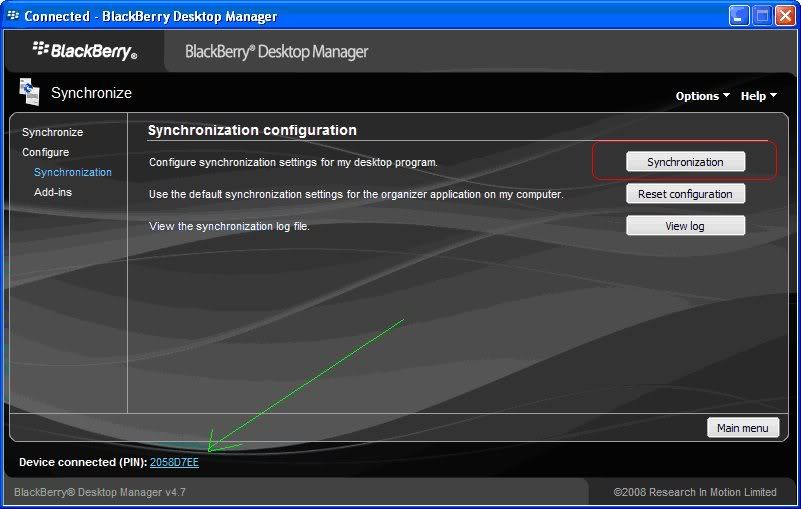801x509 pixels.
Task: Click 'Configure synchronization settings for my desktop program.' text
Action: pyautogui.click(x=293, y=163)
